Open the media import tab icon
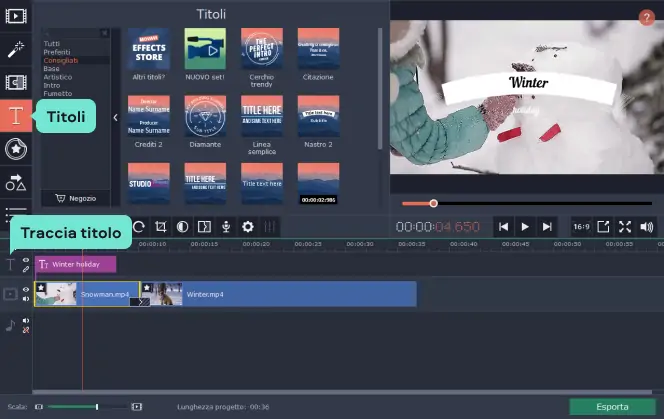 point(16,16)
